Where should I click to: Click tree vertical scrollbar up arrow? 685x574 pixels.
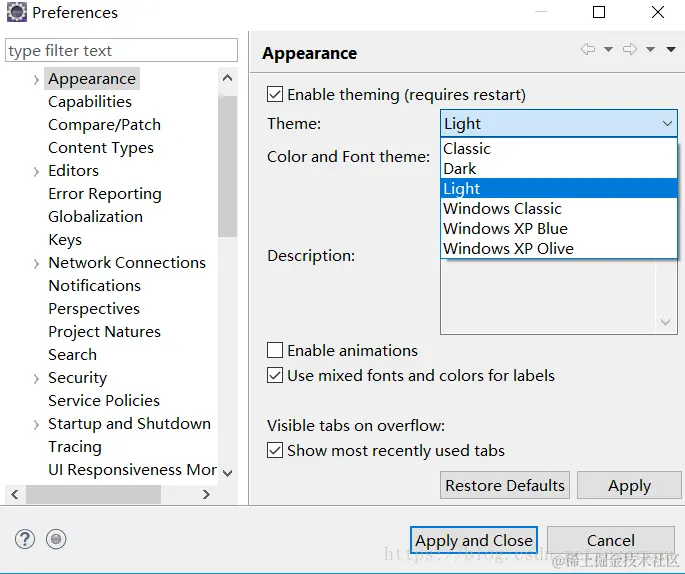tap(228, 78)
